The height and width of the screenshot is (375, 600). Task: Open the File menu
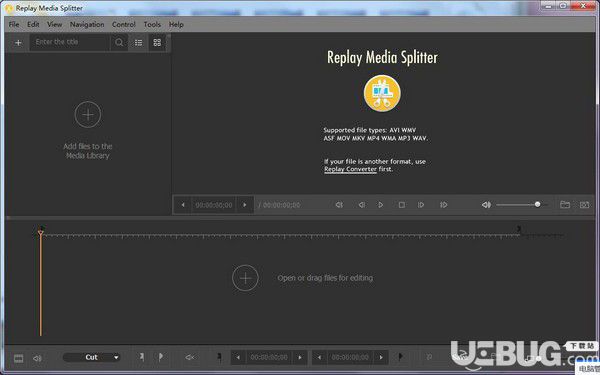(x=14, y=24)
